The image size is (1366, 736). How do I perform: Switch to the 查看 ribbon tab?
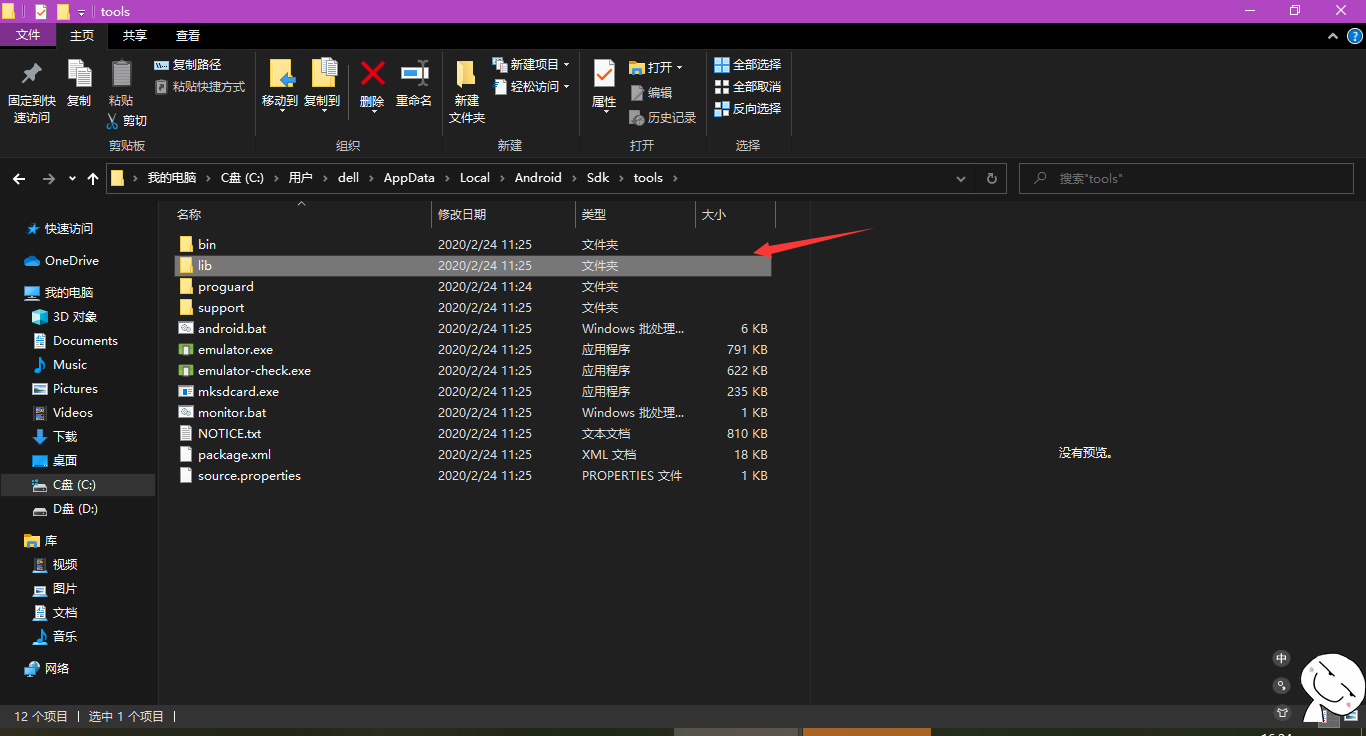click(x=188, y=35)
